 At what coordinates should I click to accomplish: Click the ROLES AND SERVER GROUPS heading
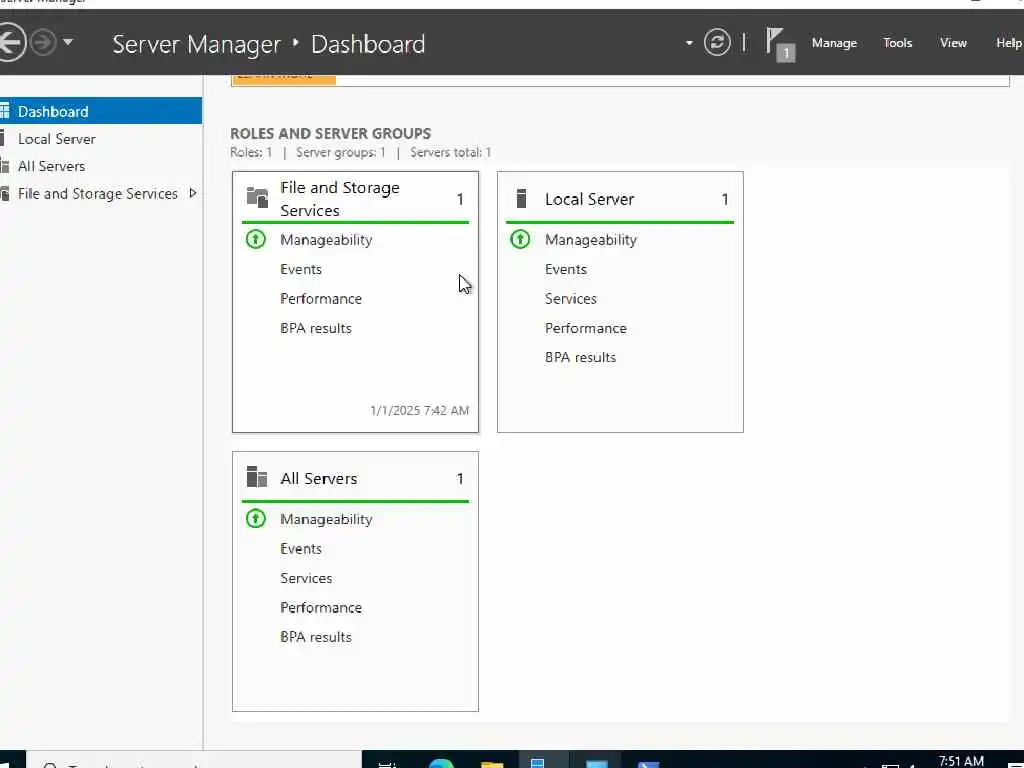(x=330, y=133)
